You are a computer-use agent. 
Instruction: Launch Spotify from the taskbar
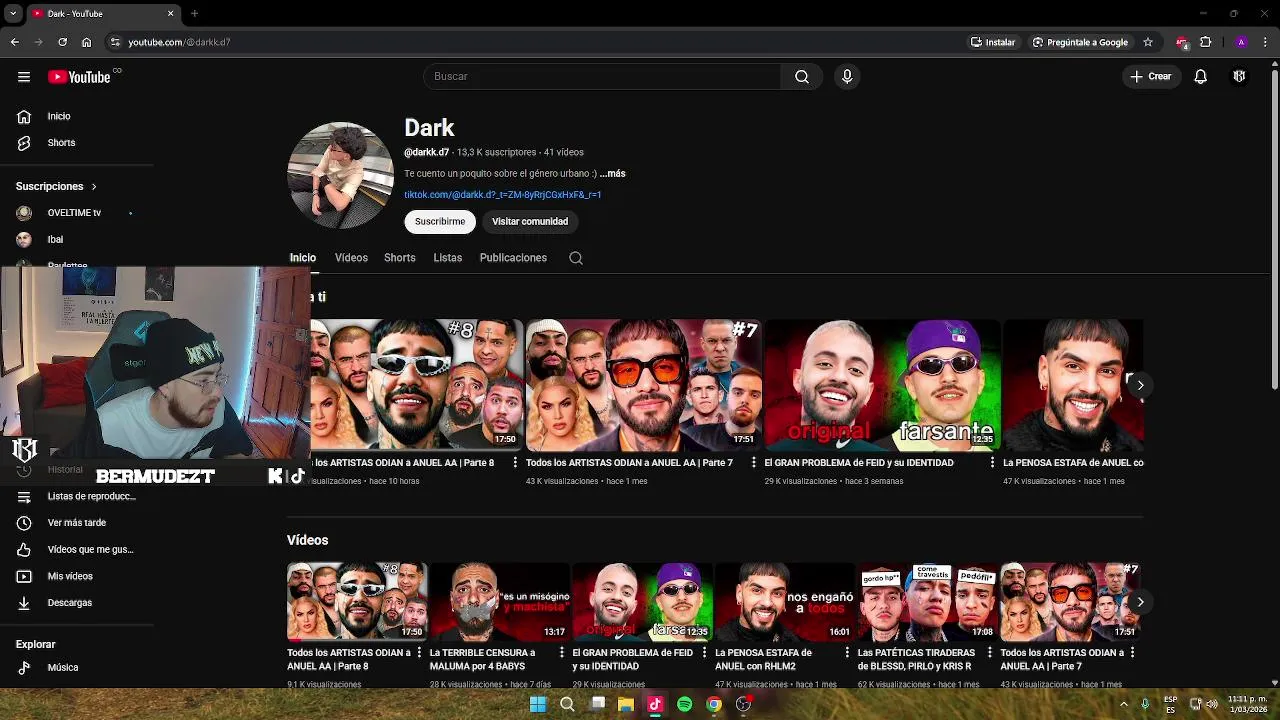(684, 704)
